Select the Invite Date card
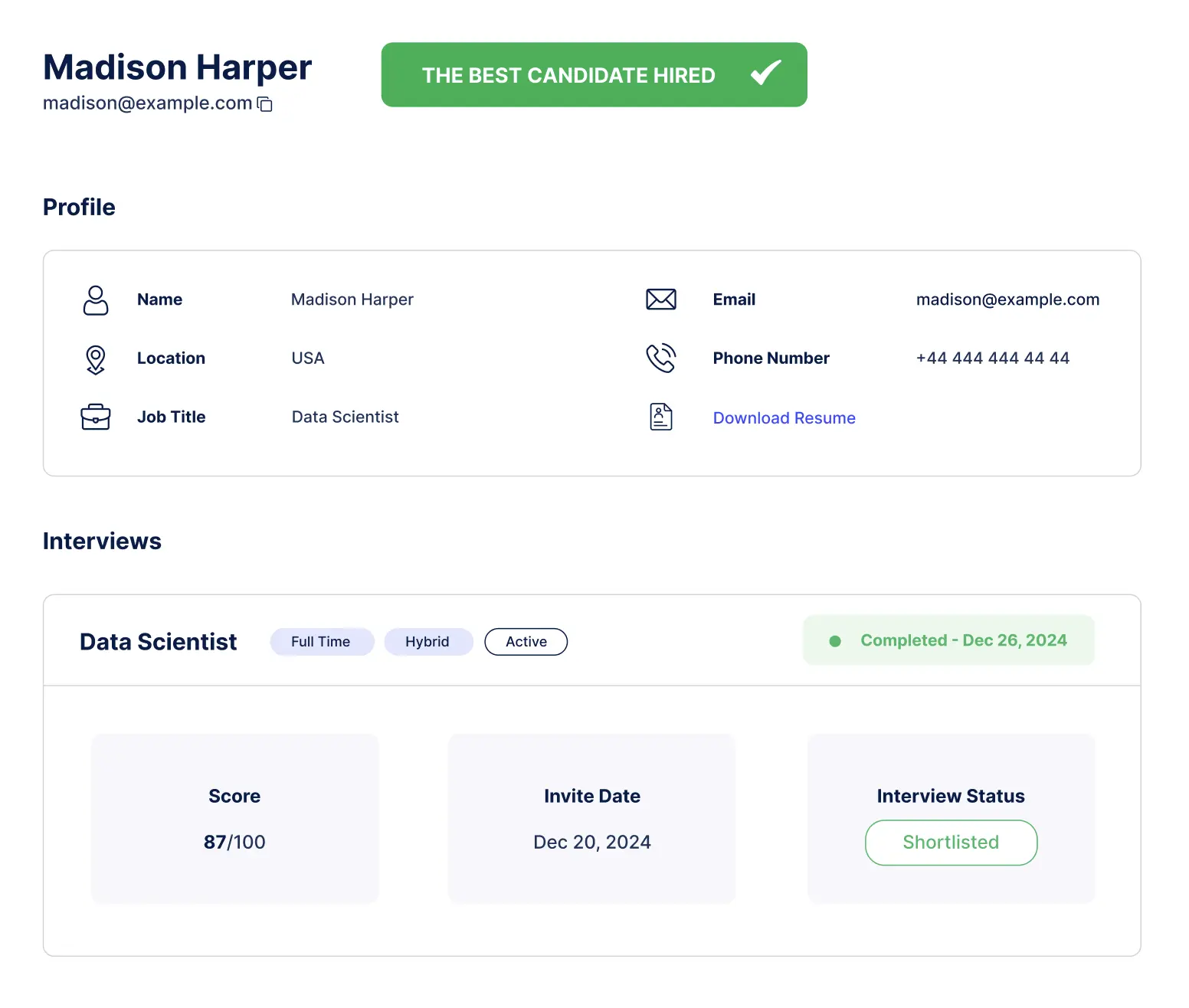 591,818
